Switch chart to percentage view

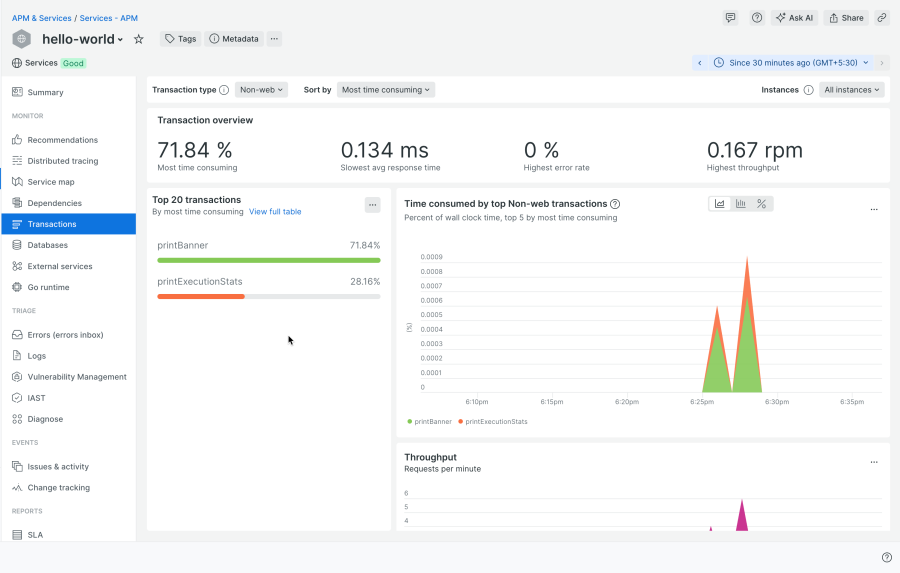click(x=762, y=204)
